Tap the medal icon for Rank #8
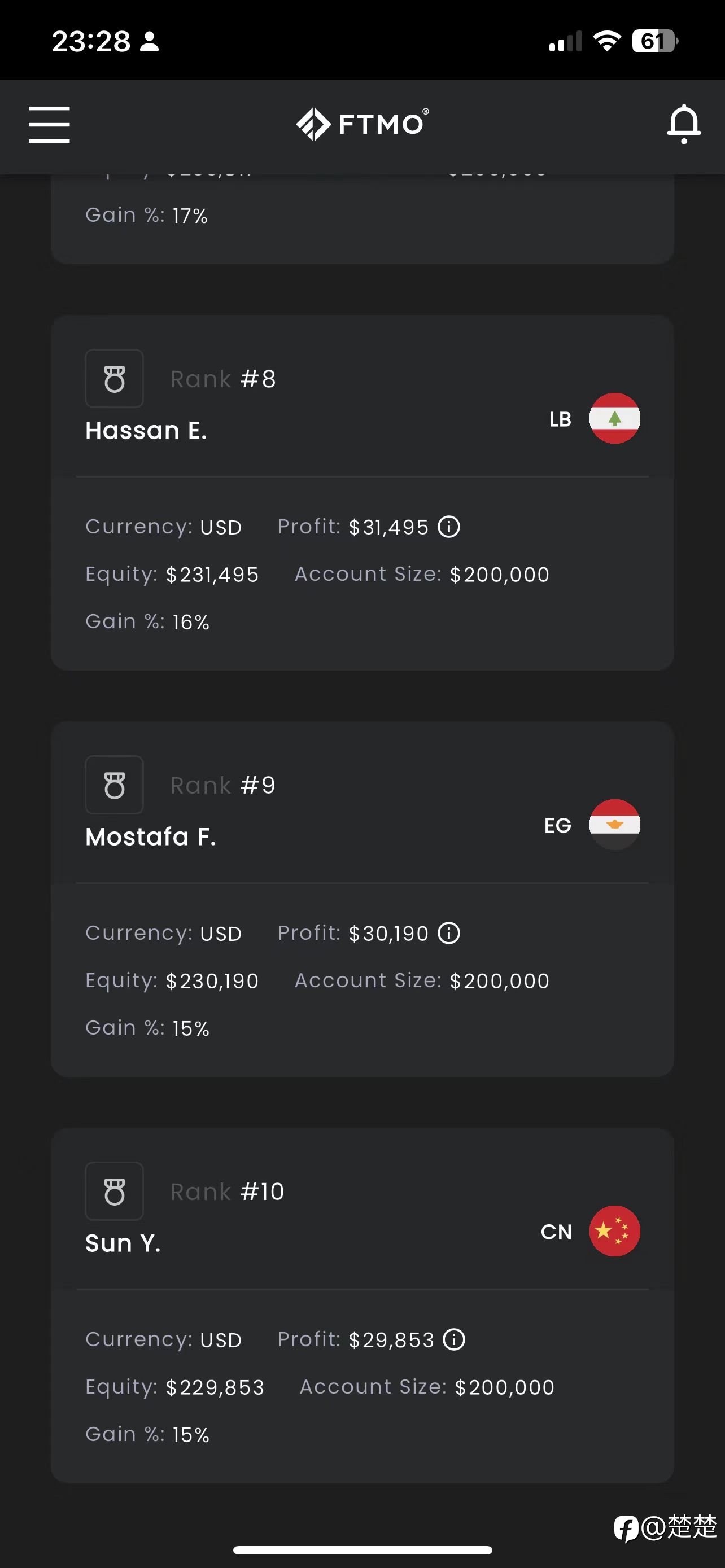The height and width of the screenshot is (1568, 725). click(x=115, y=379)
